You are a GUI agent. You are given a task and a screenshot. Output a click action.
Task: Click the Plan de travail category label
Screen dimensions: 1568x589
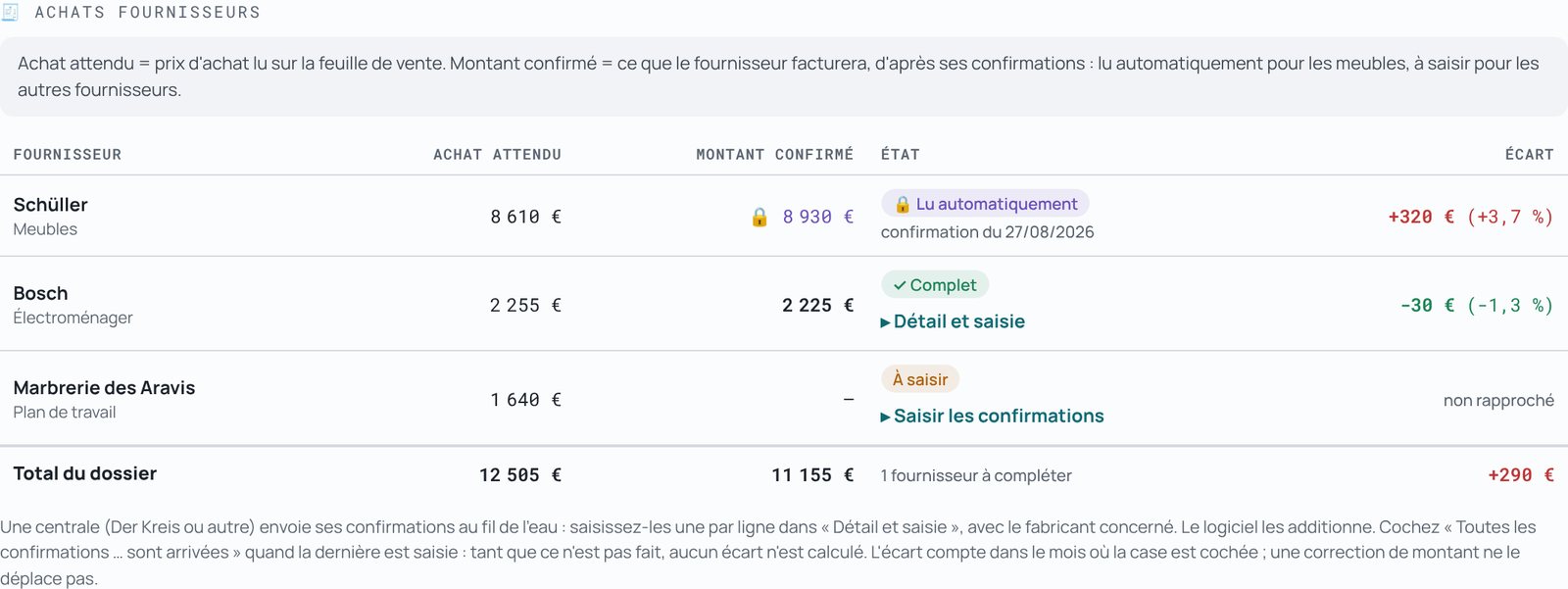tap(65, 413)
